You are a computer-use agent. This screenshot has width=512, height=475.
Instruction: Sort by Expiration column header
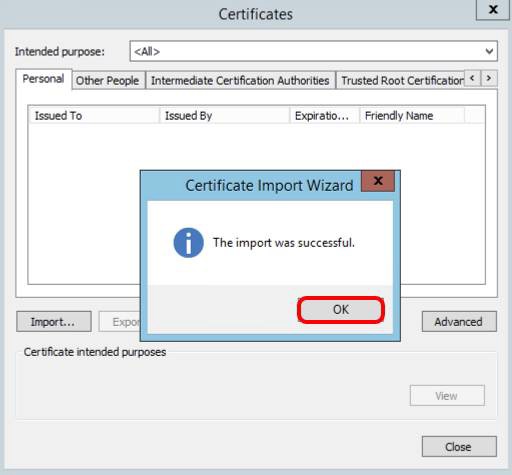coord(324,116)
